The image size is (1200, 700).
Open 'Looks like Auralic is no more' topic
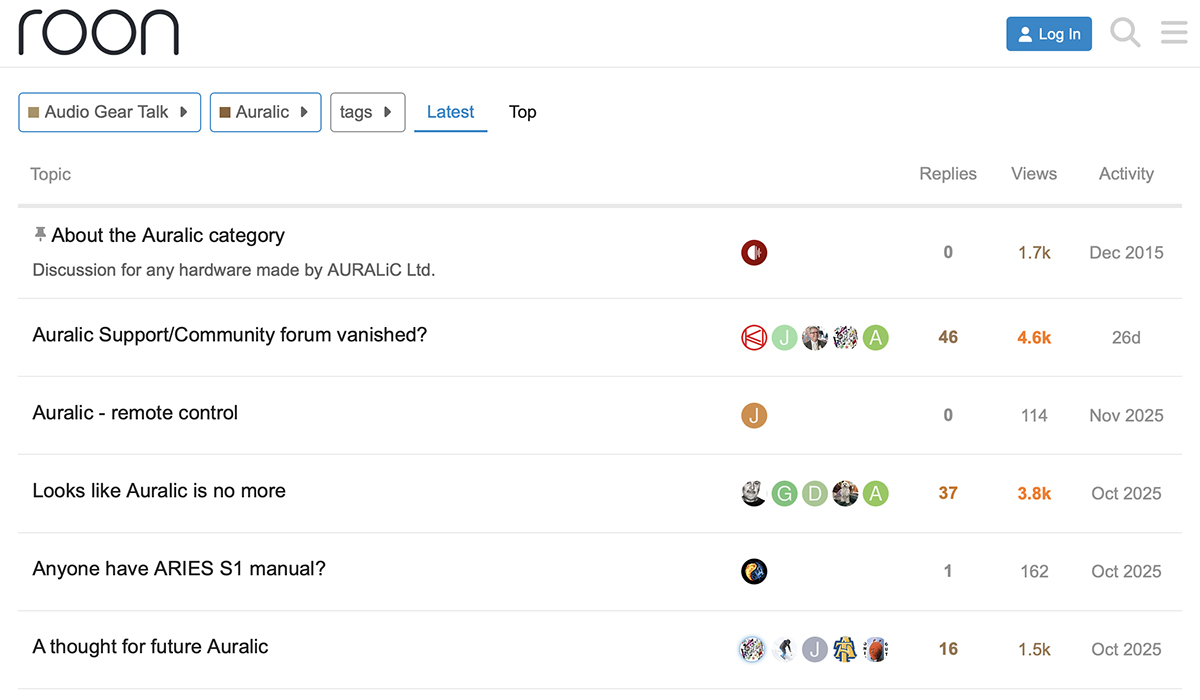point(159,491)
